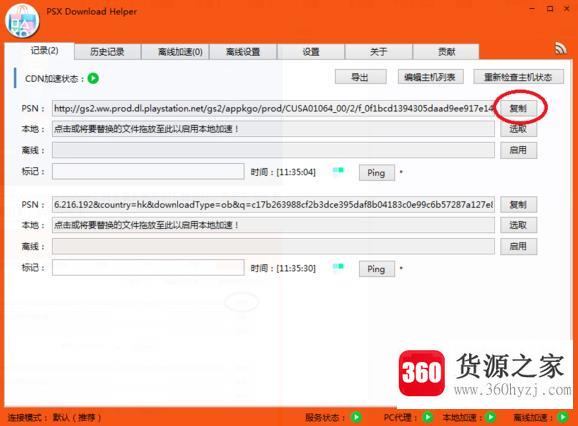Open the 离线加速(0) tab

(x=175, y=52)
